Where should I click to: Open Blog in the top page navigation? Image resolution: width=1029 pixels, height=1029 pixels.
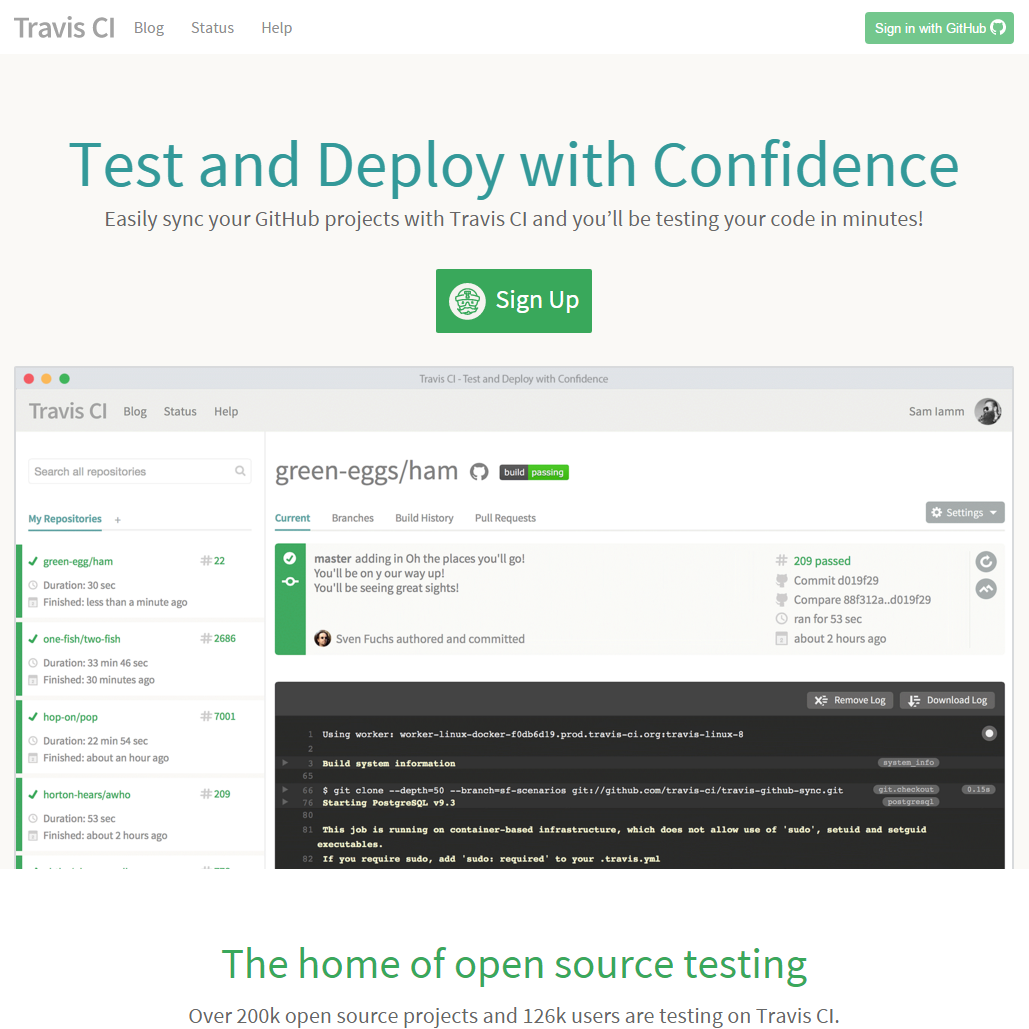click(x=149, y=28)
